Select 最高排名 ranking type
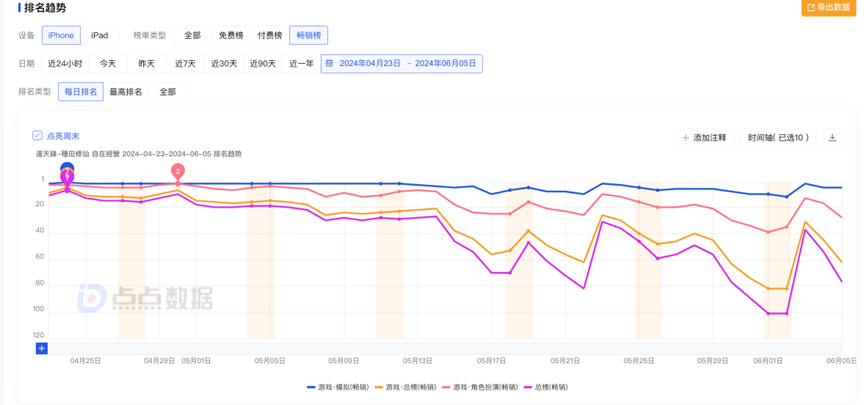Screen dimensions: 864x405 (126, 92)
